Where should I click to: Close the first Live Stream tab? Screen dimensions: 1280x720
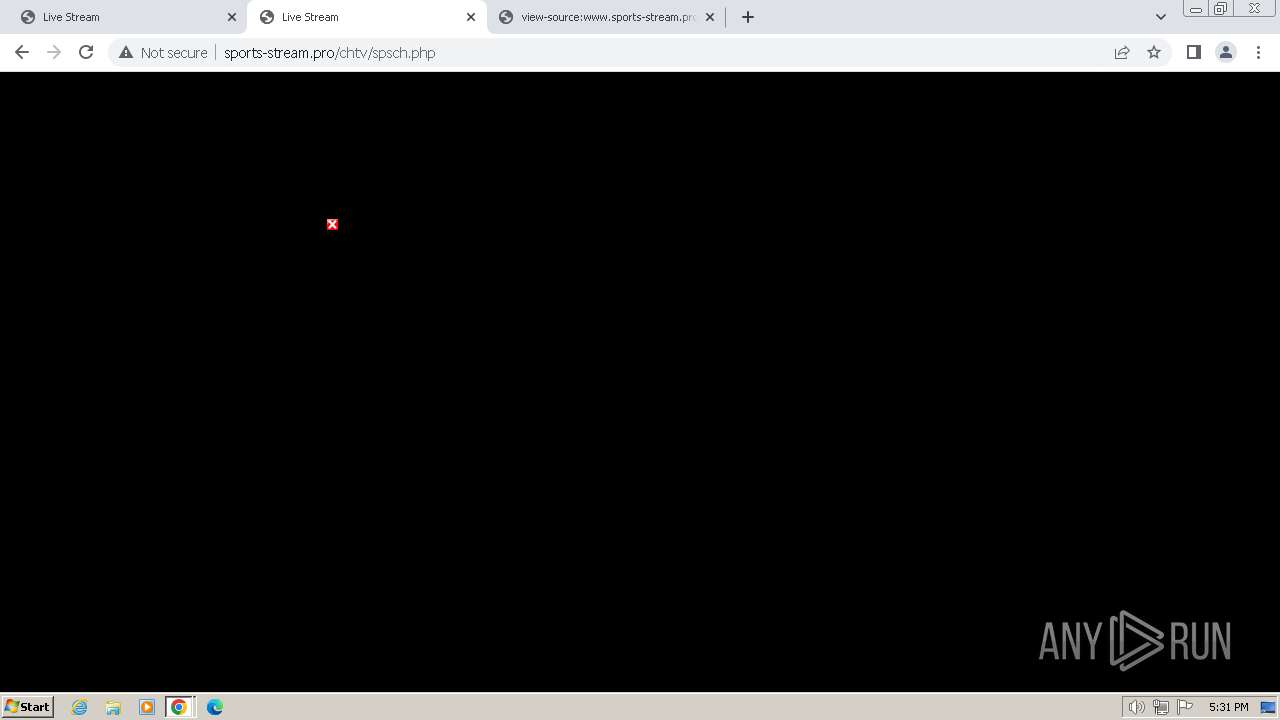[232, 17]
